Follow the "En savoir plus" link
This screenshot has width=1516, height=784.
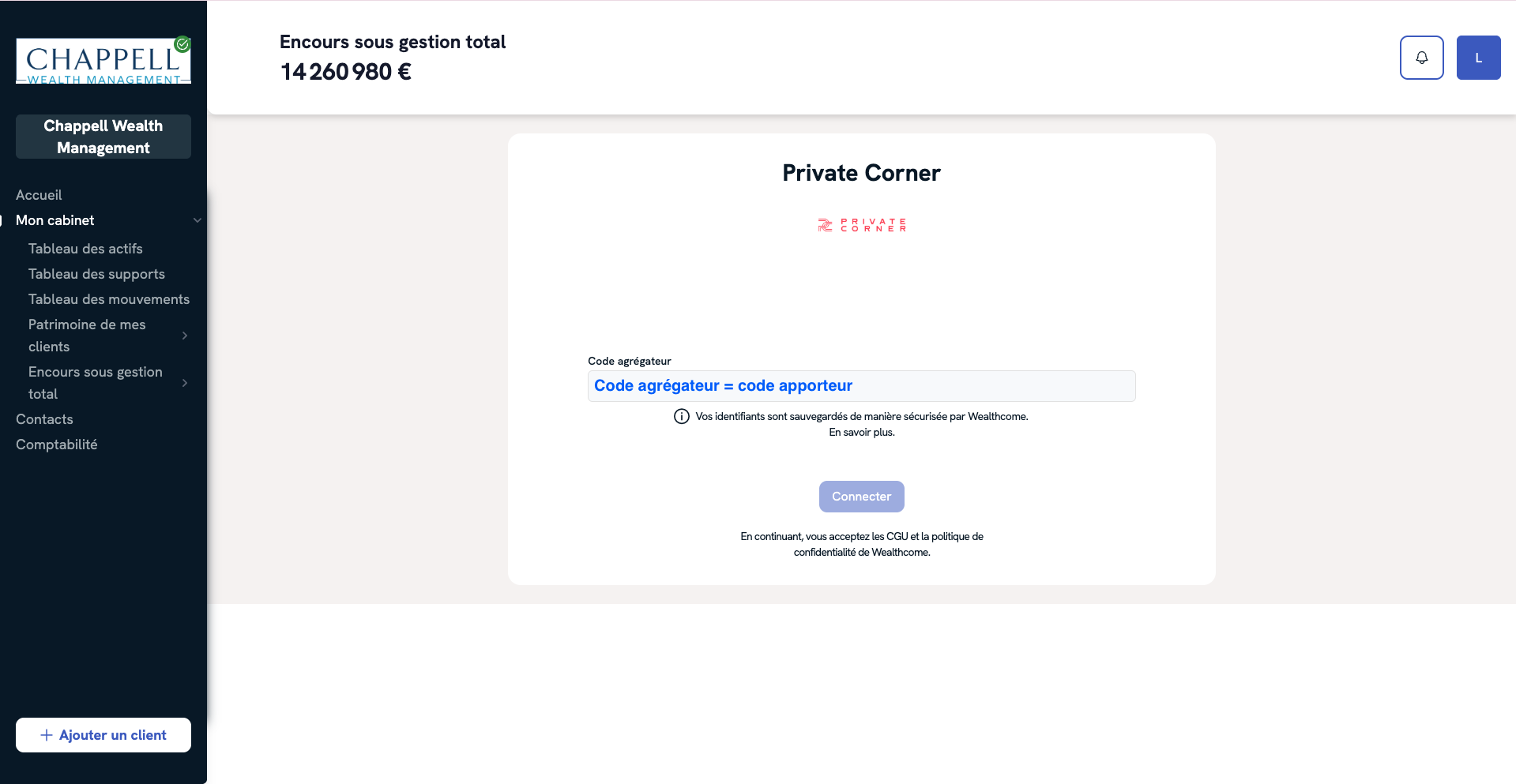(861, 432)
